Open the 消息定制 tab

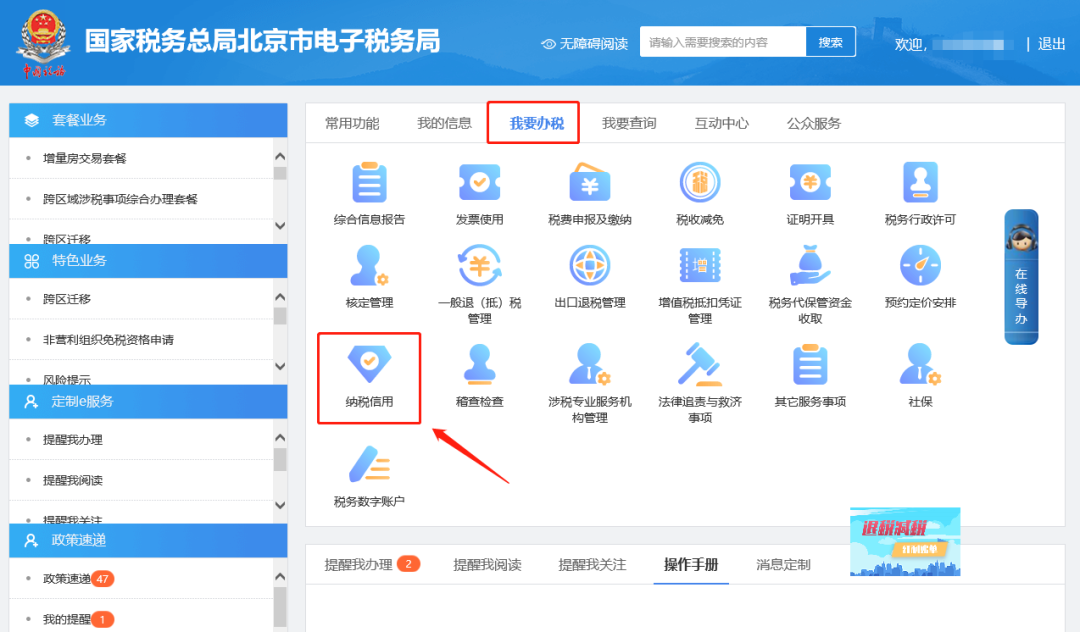783,565
